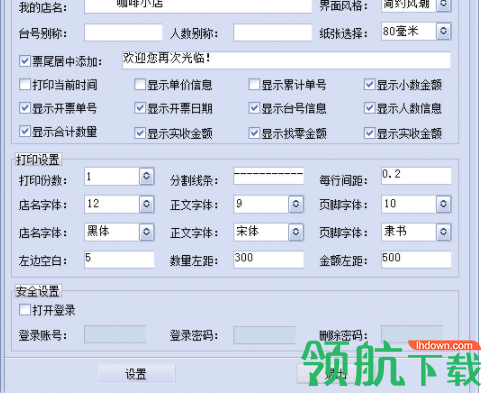Click the 数量左距 label
Screen dimensions: 481x393
click(x=194, y=261)
